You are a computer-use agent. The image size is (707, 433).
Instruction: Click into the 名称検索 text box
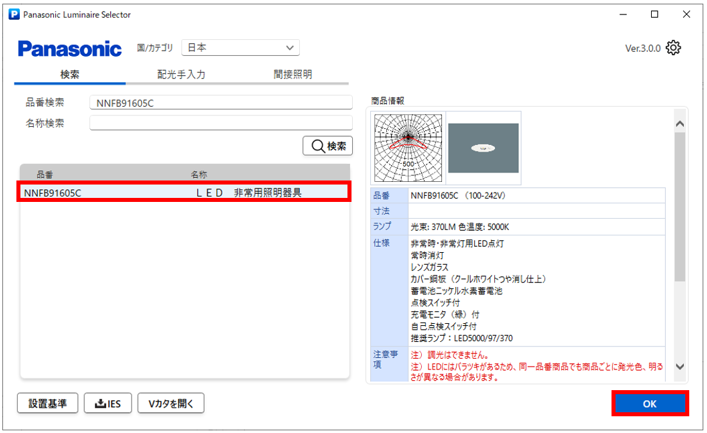pos(220,123)
